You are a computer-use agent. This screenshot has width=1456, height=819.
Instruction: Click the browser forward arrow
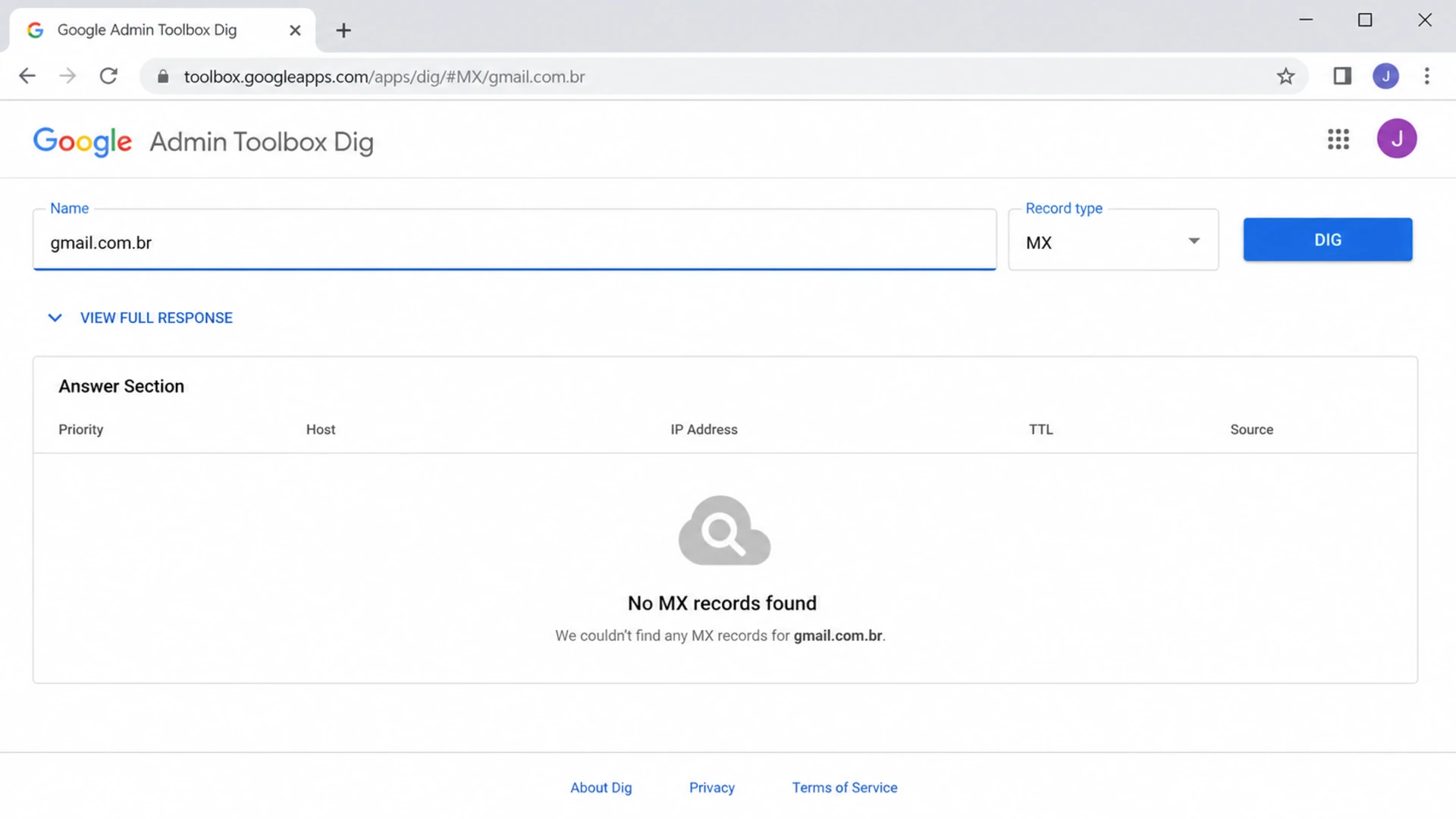[67, 76]
